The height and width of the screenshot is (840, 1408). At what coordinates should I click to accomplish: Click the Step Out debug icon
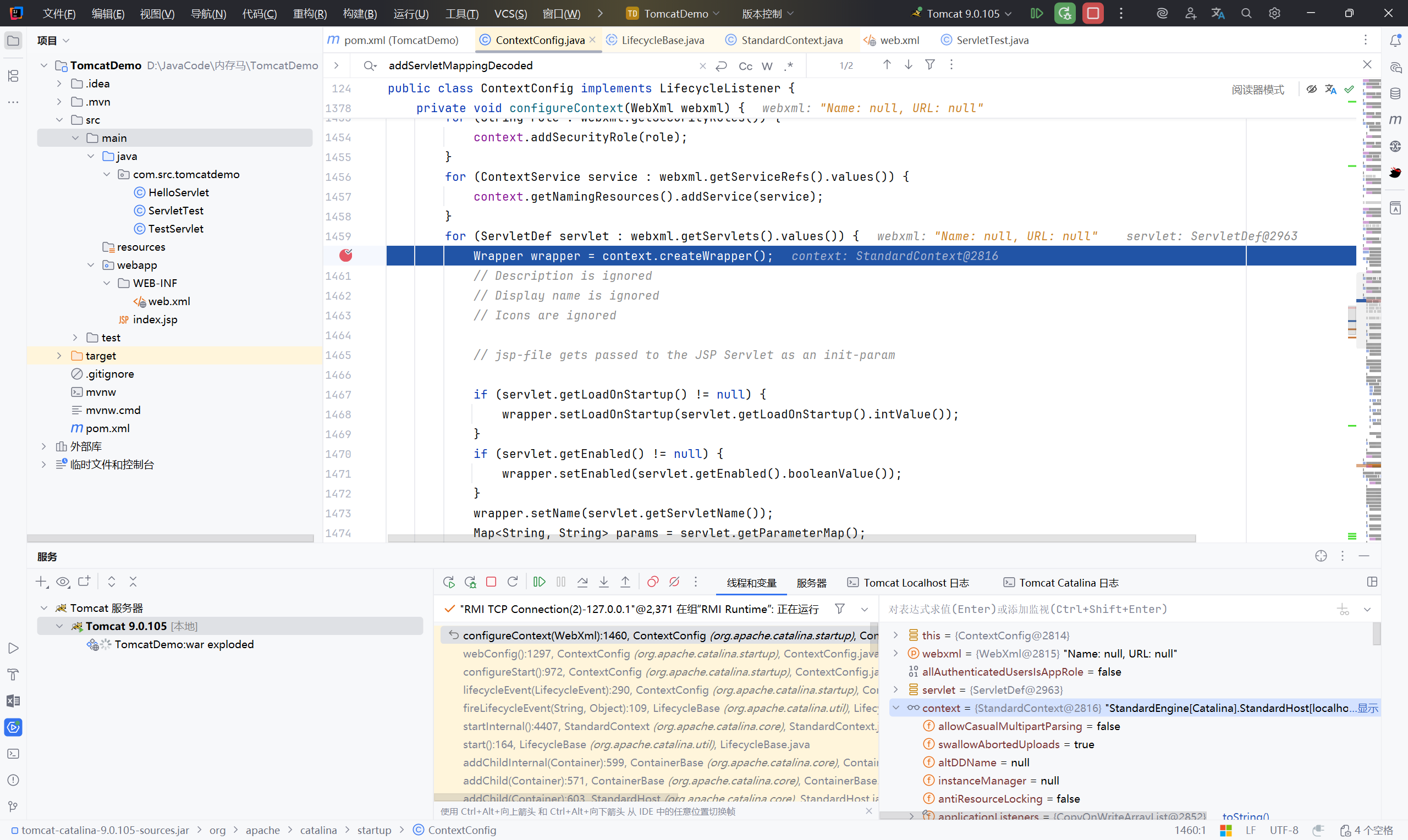click(625, 582)
